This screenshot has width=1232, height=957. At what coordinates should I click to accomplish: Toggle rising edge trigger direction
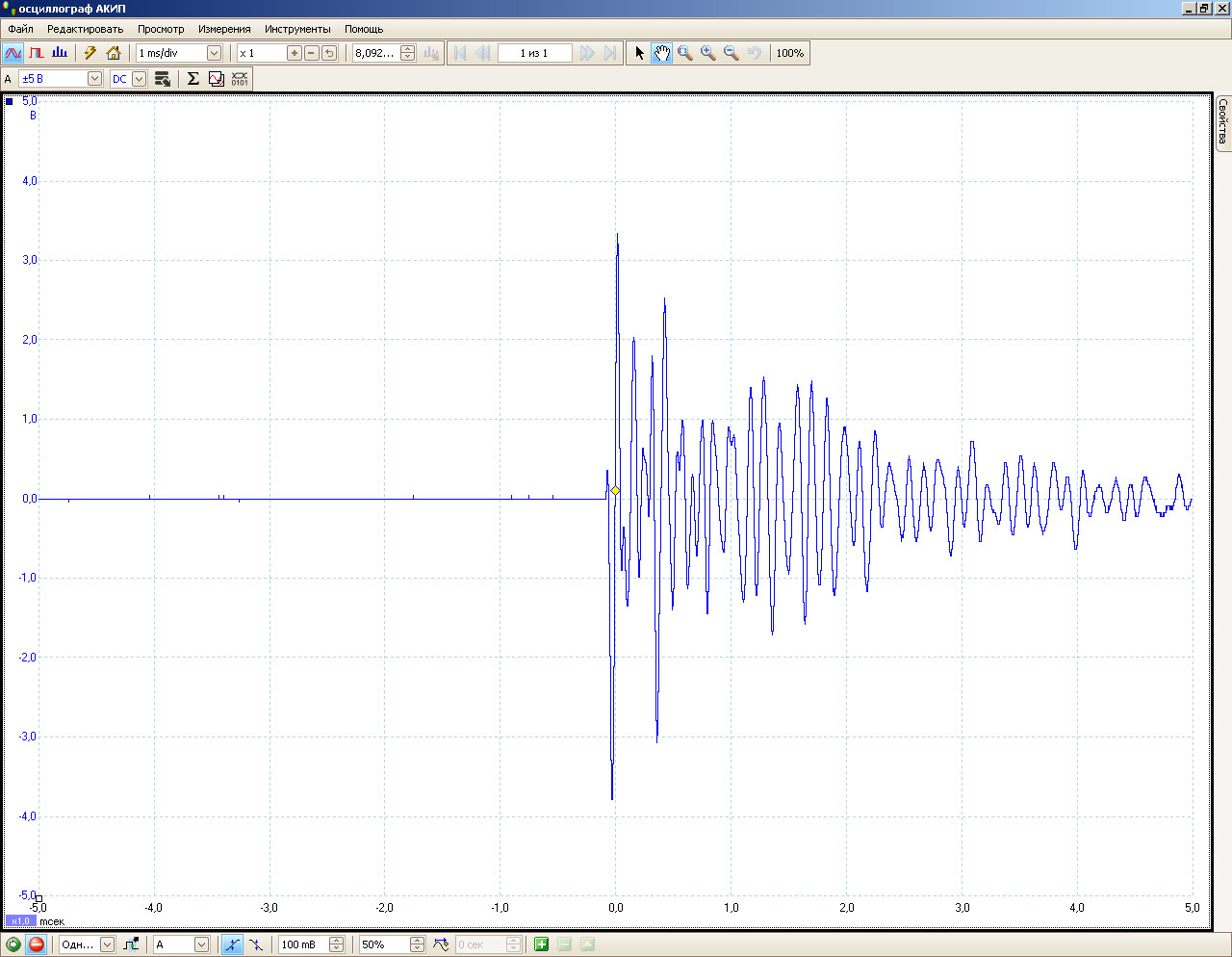coord(232,944)
